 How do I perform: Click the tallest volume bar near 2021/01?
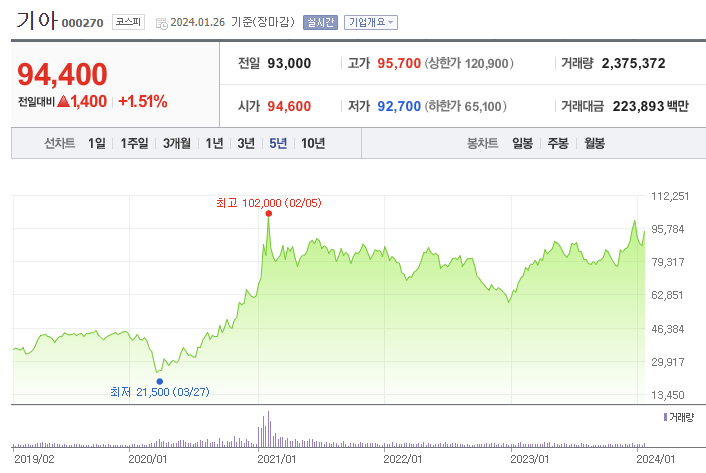(x=268, y=429)
